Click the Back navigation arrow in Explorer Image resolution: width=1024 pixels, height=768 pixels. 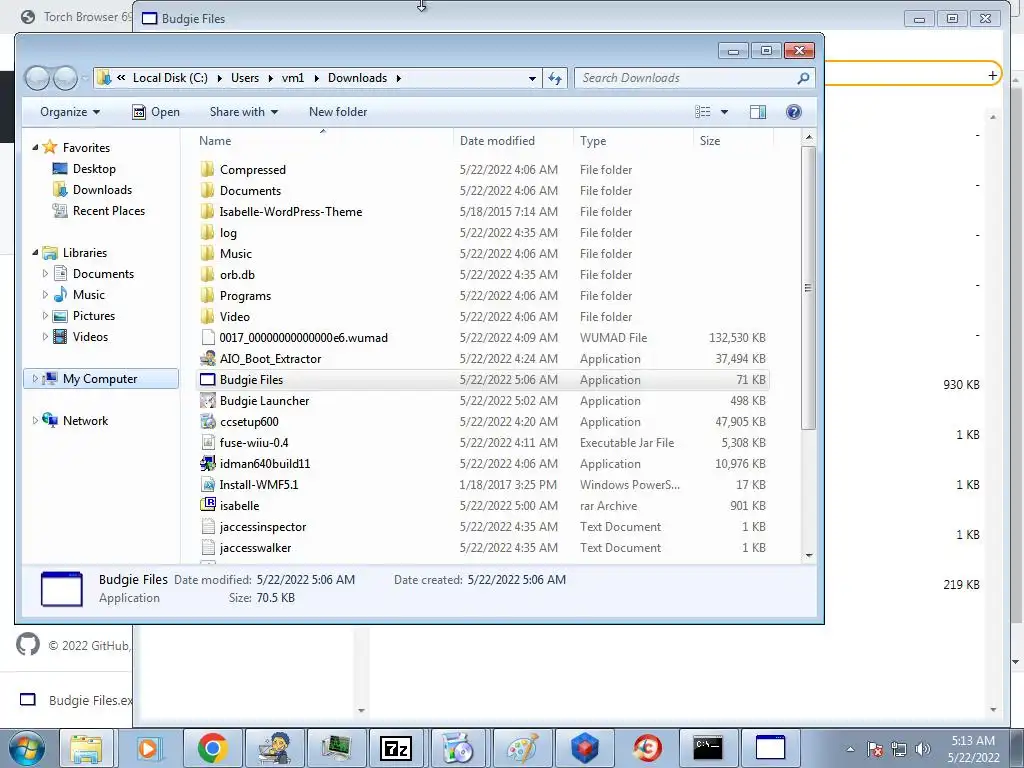pos(37,78)
